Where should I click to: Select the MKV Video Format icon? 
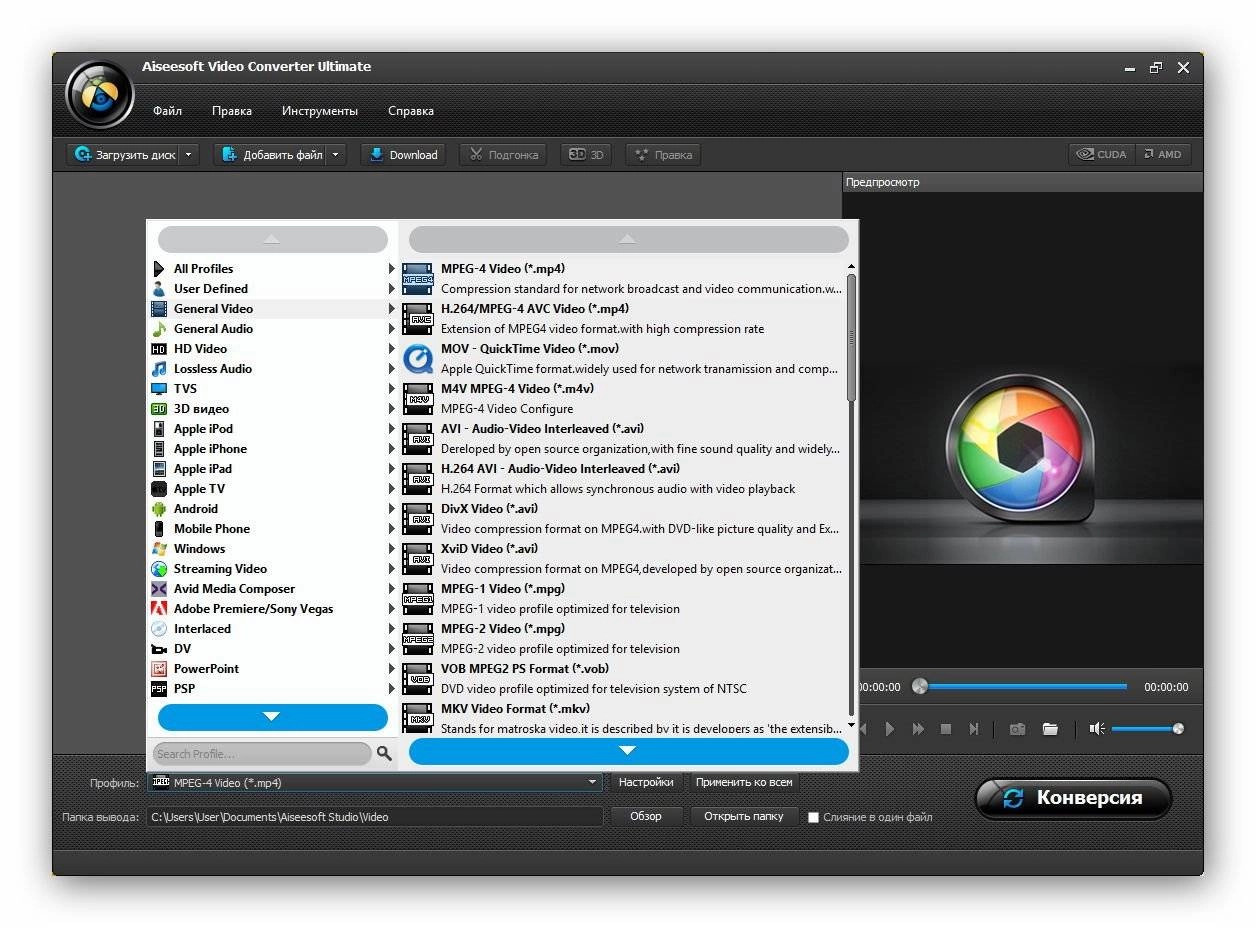[417, 717]
